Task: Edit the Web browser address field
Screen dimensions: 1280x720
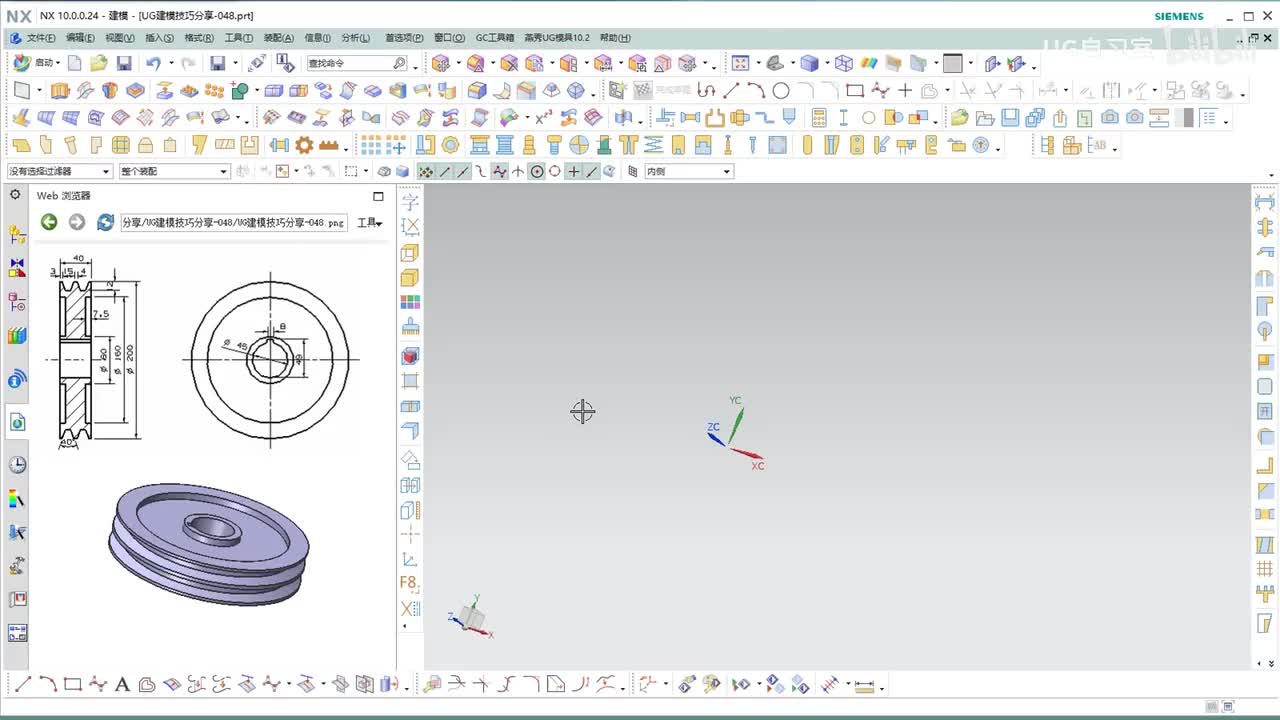Action: (234, 222)
